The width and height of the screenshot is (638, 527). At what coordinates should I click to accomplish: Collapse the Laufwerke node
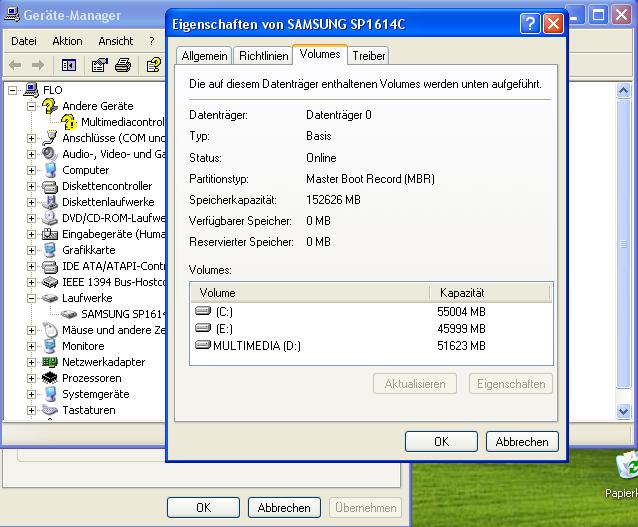(x=31, y=298)
